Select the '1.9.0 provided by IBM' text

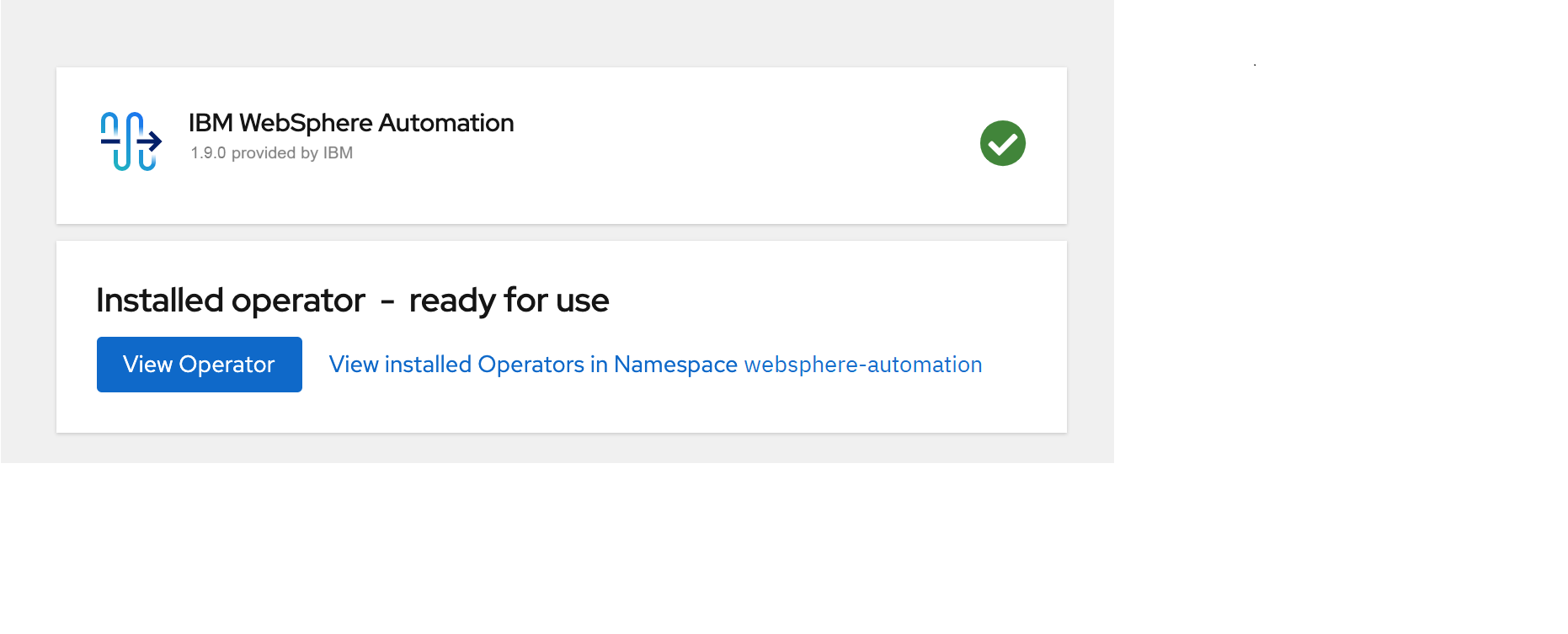pyautogui.click(x=272, y=153)
